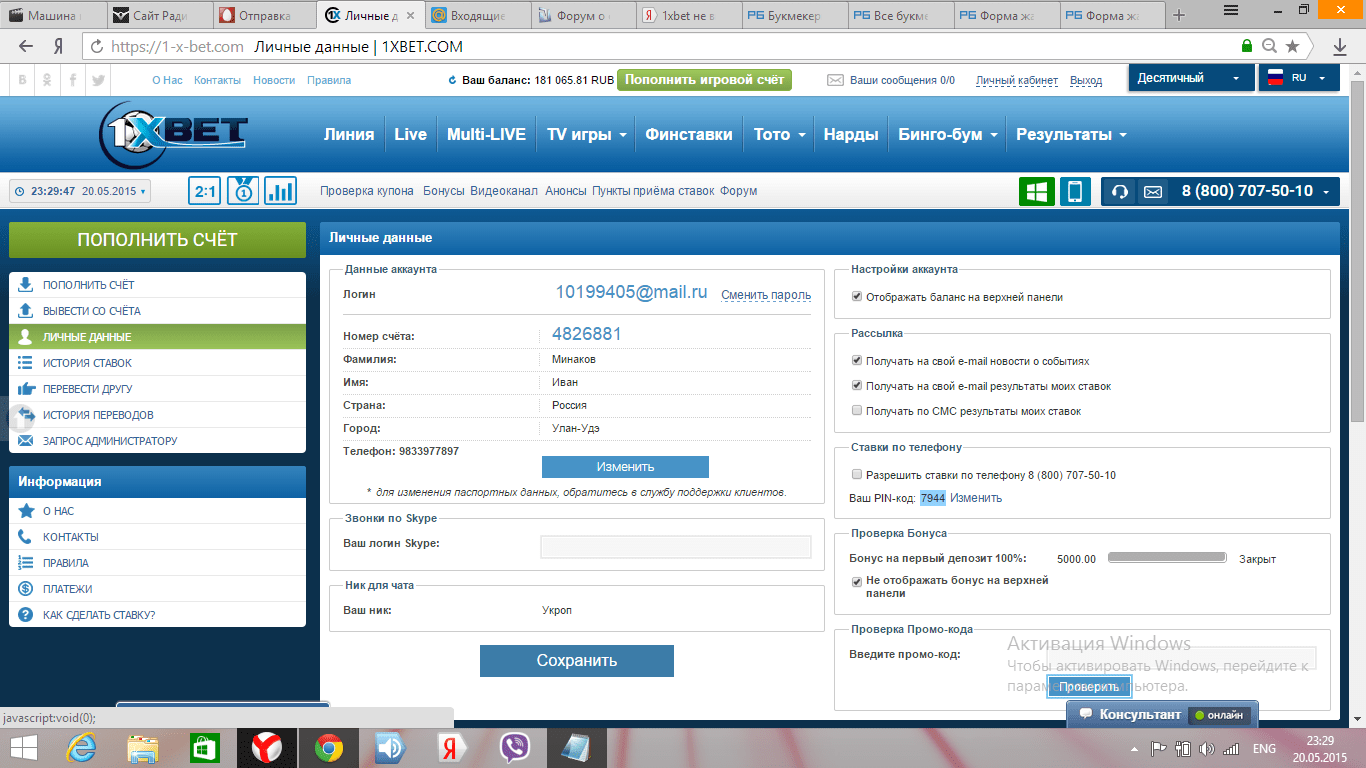This screenshot has height=768, width=1366.
Task: Open the browser downloads arrow icon
Action: [1340, 46]
